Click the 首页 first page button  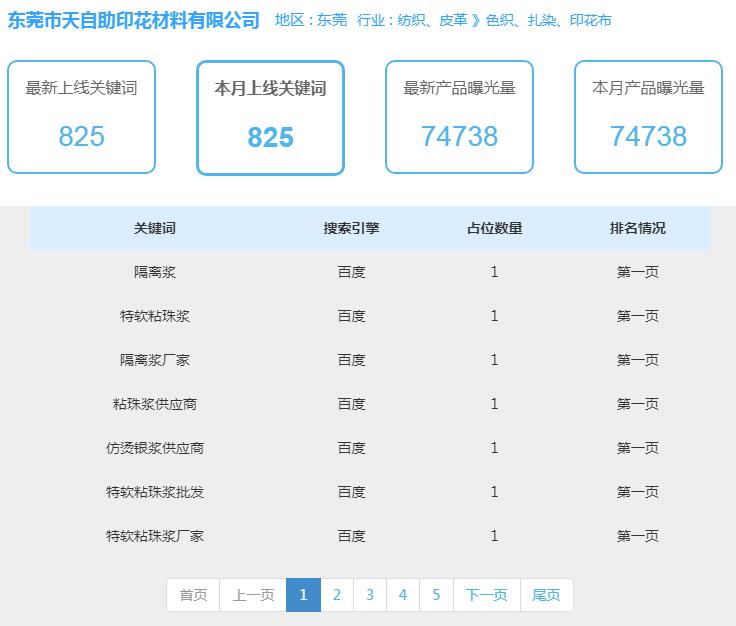point(193,595)
